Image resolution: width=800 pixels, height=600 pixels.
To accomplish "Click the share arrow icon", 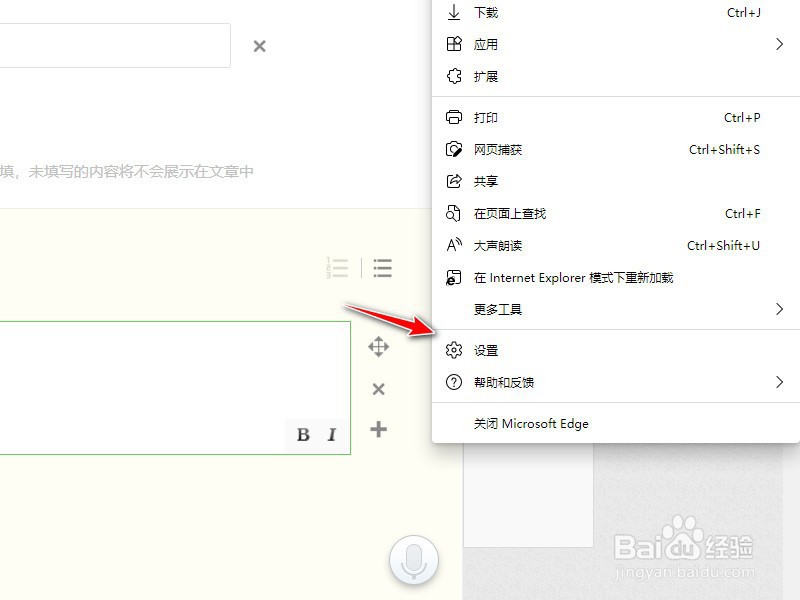I will pos(454,181).
